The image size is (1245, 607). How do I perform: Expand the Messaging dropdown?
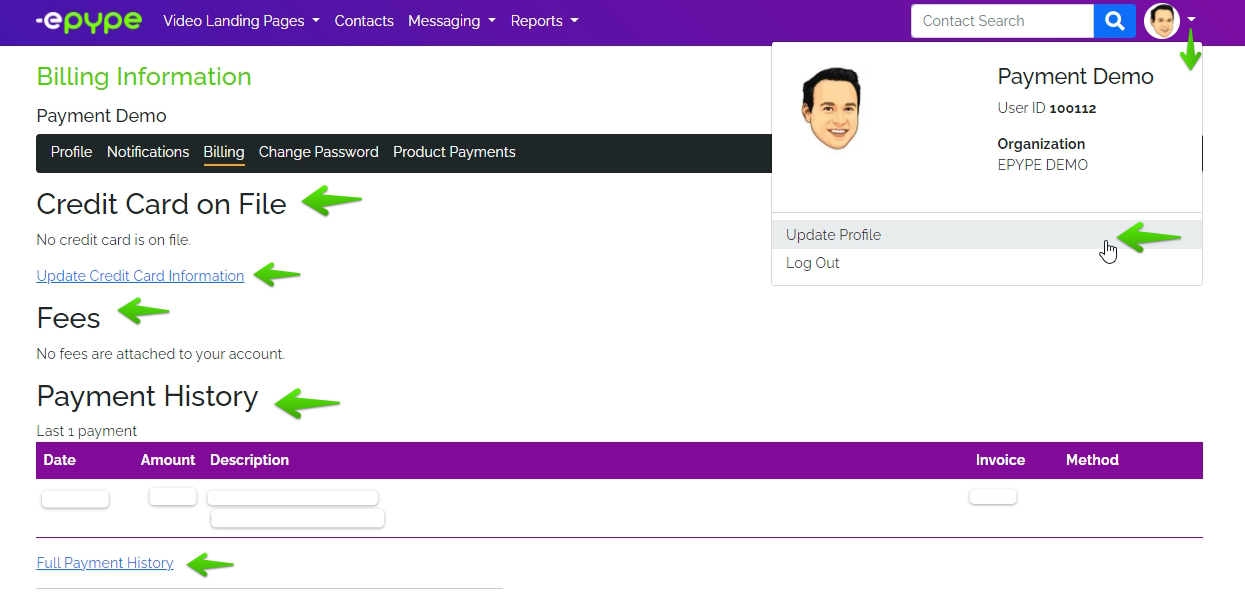(x=452, y=21)
